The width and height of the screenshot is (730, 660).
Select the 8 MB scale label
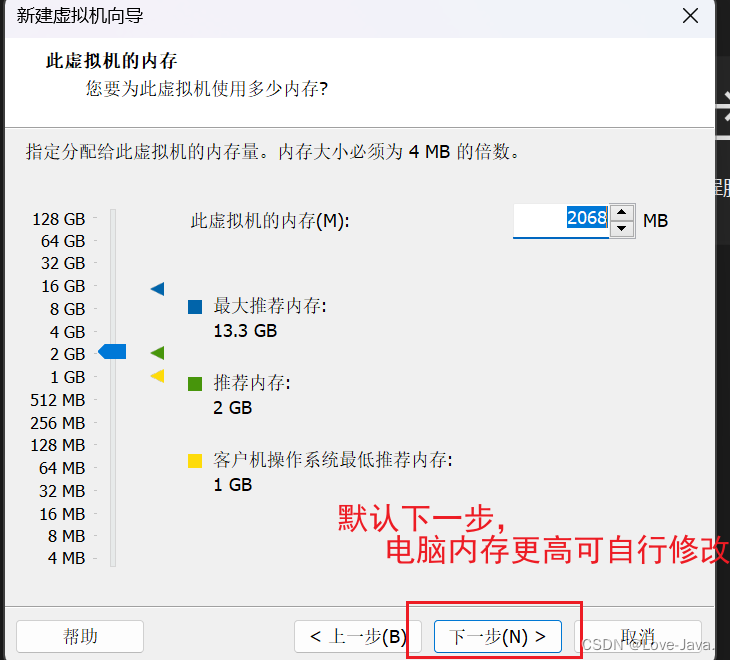click(66, 536)
